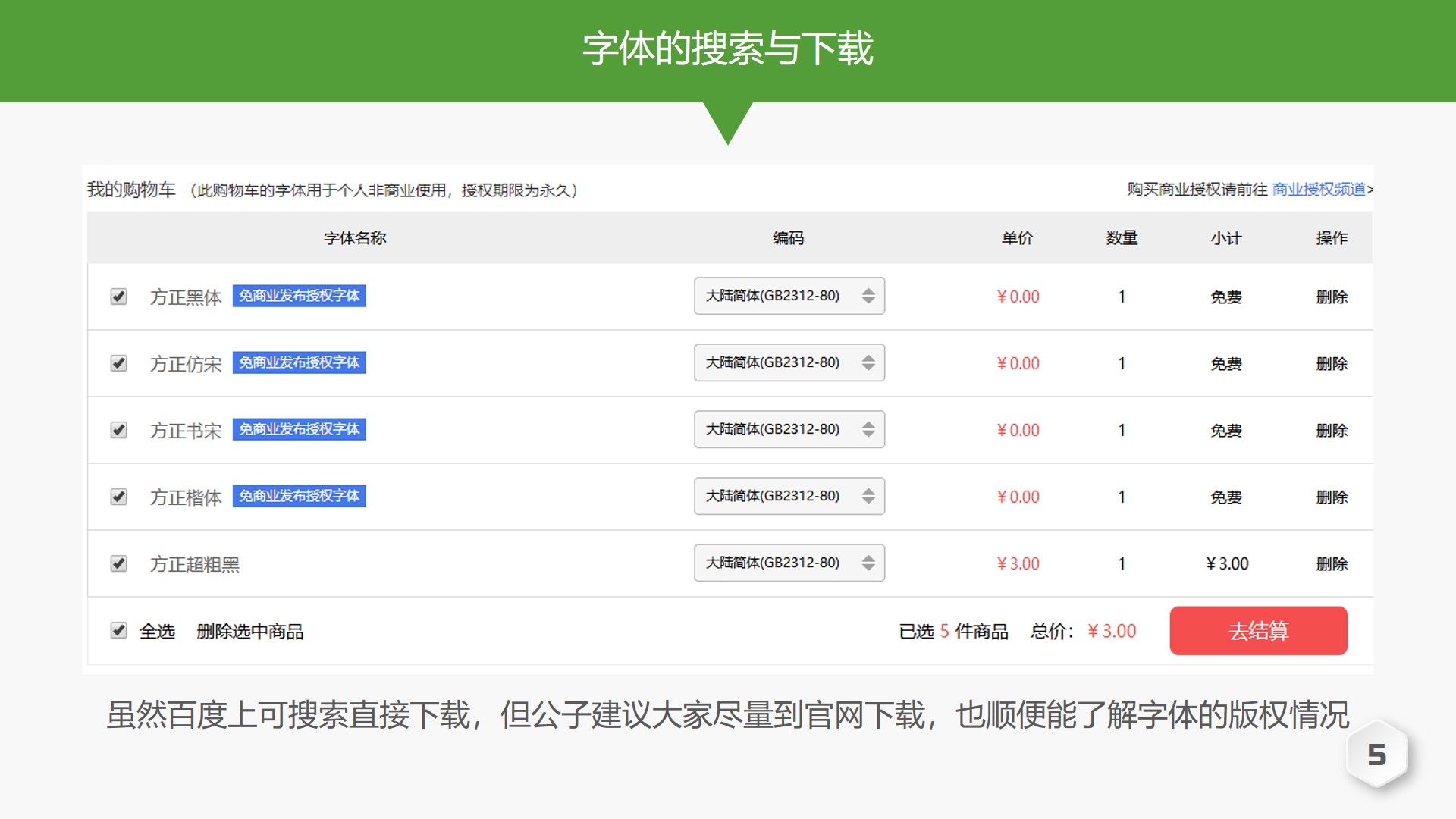The image size is (1456, 819).
Task: Click 删除 in the 方正黑体 row
Action: click(1332, 297)
